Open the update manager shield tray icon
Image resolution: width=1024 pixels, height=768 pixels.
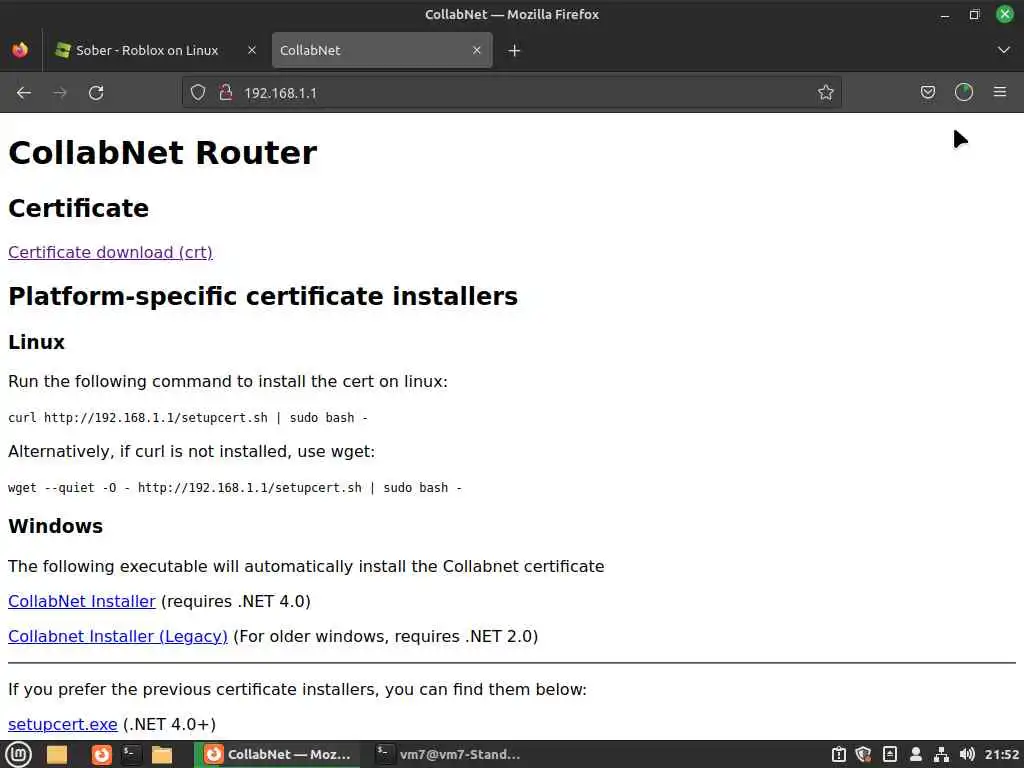[x=863, y=755]
